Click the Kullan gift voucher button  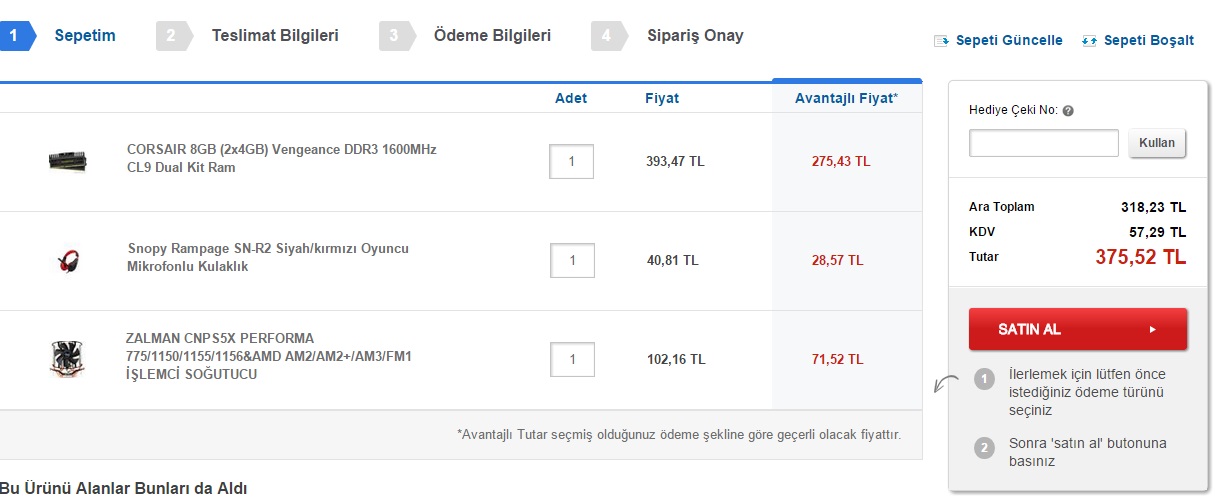point(1157,142)
